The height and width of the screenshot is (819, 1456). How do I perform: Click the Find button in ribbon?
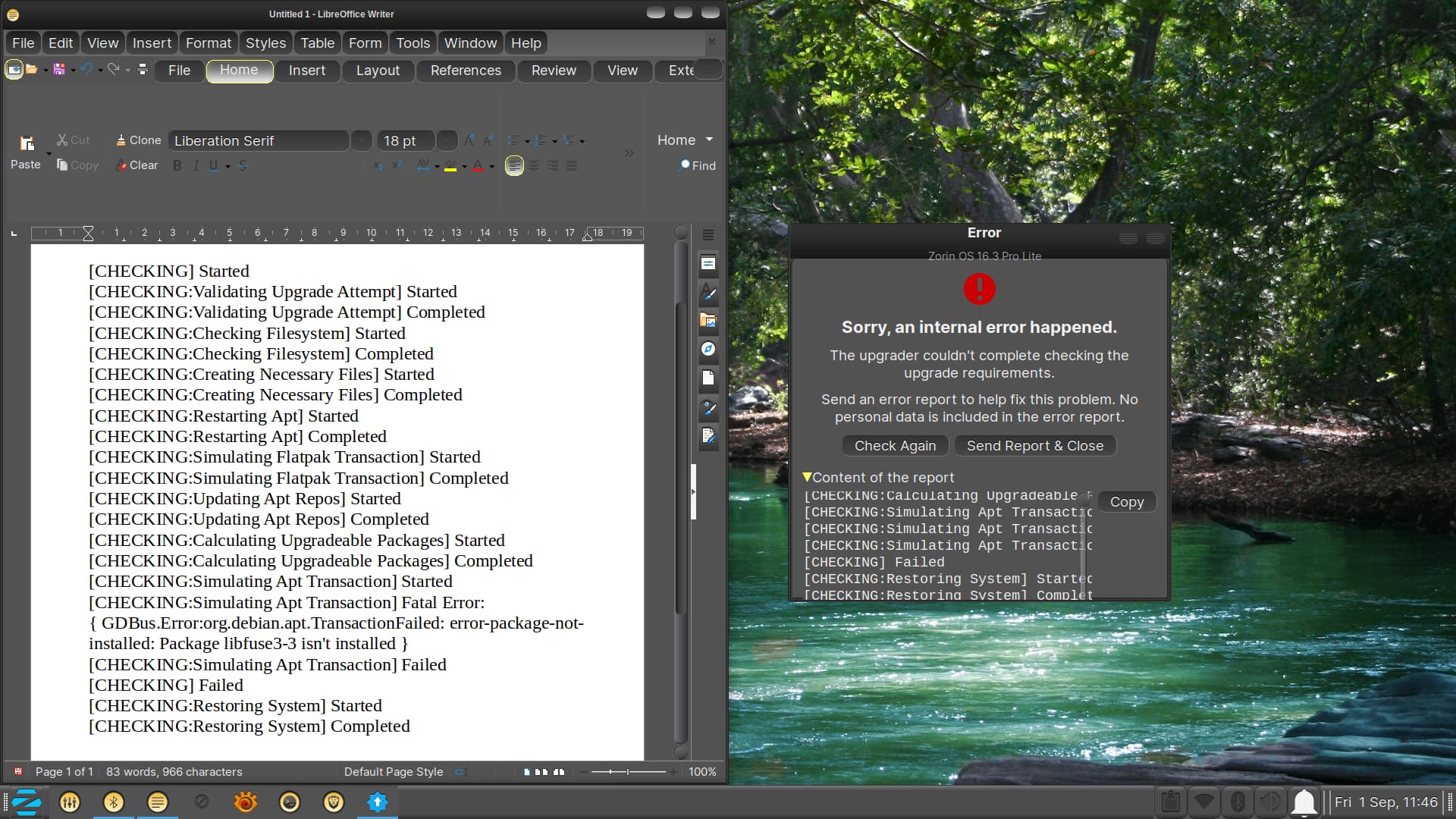(x=698, y=165)
